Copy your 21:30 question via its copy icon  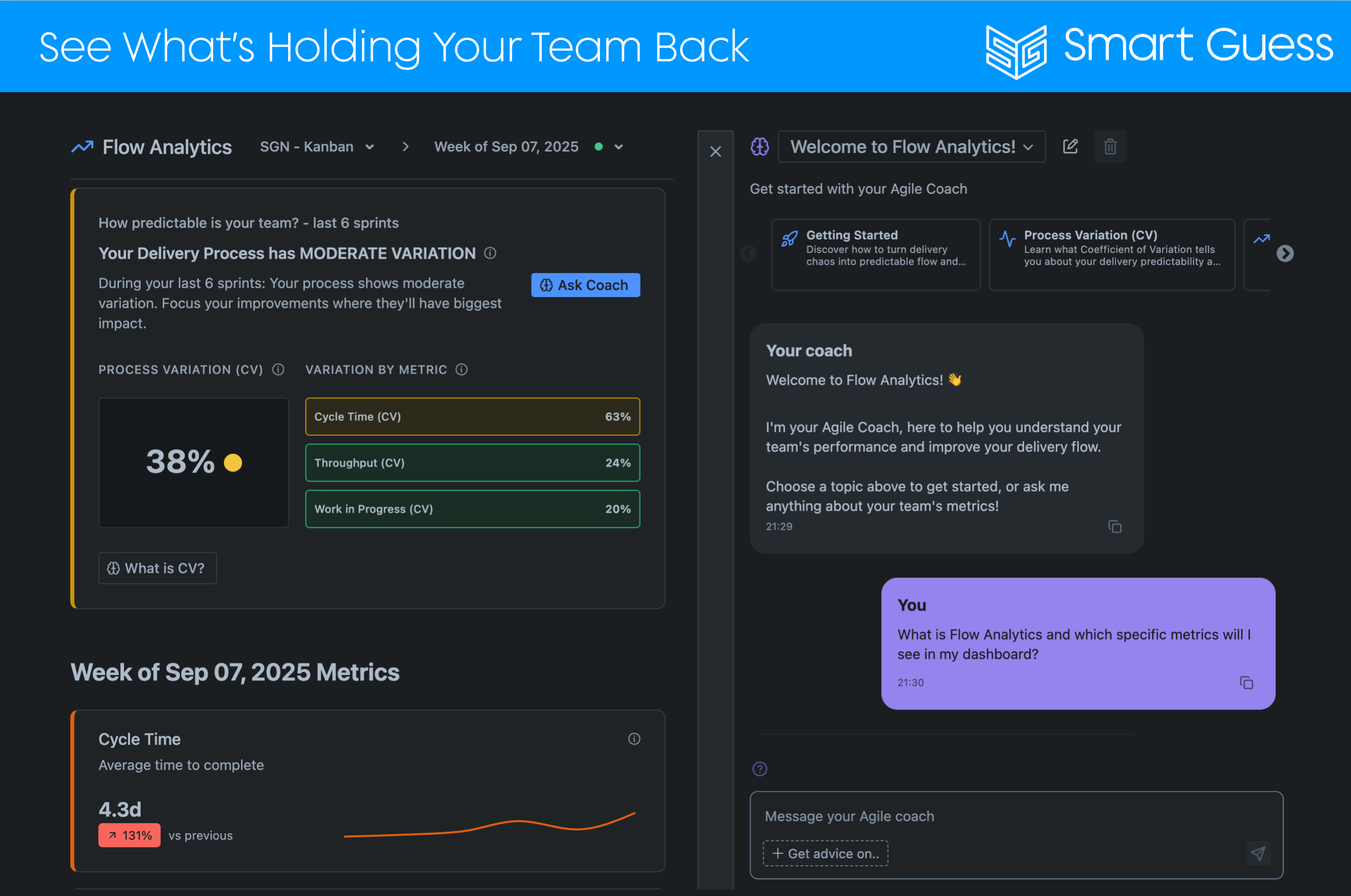coord(1247,682)
